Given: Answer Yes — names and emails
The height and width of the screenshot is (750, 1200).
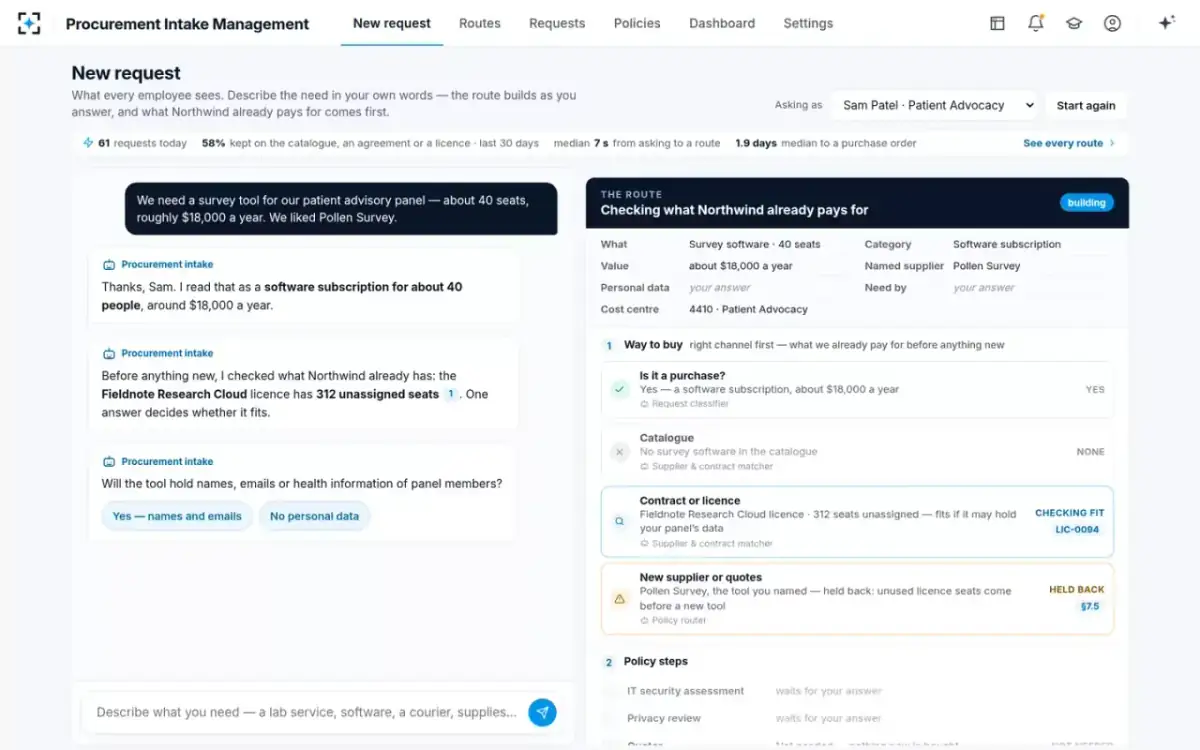Looking at the screenshot, I should click(177, 516).
